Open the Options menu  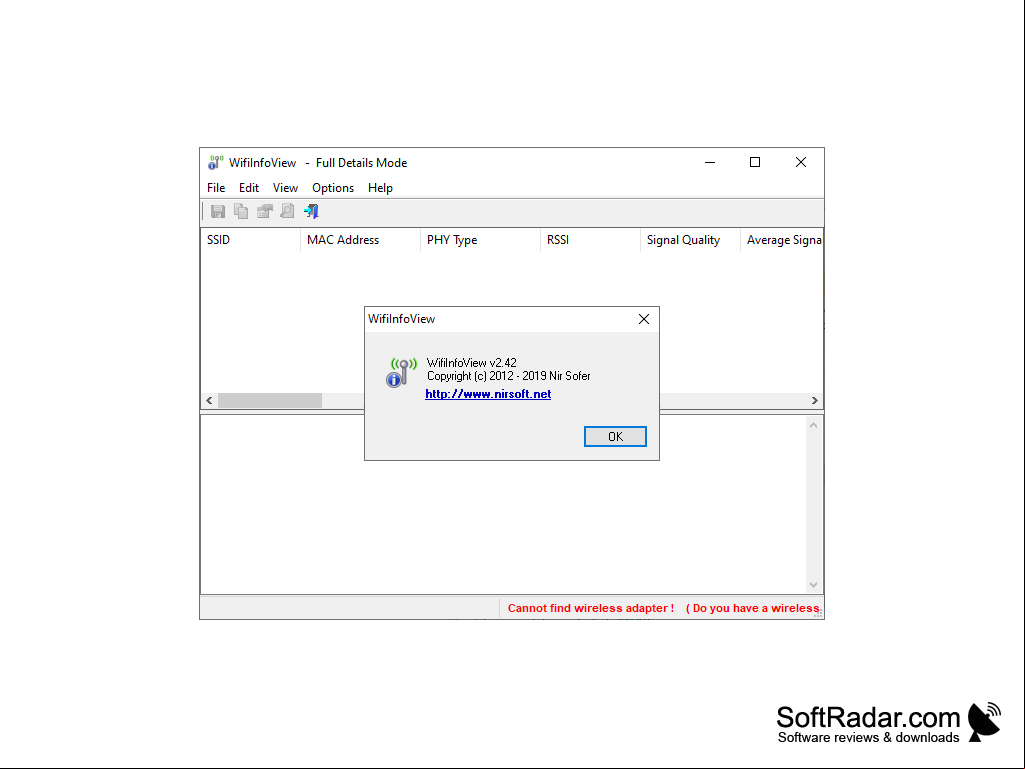[x=333, y=188]
